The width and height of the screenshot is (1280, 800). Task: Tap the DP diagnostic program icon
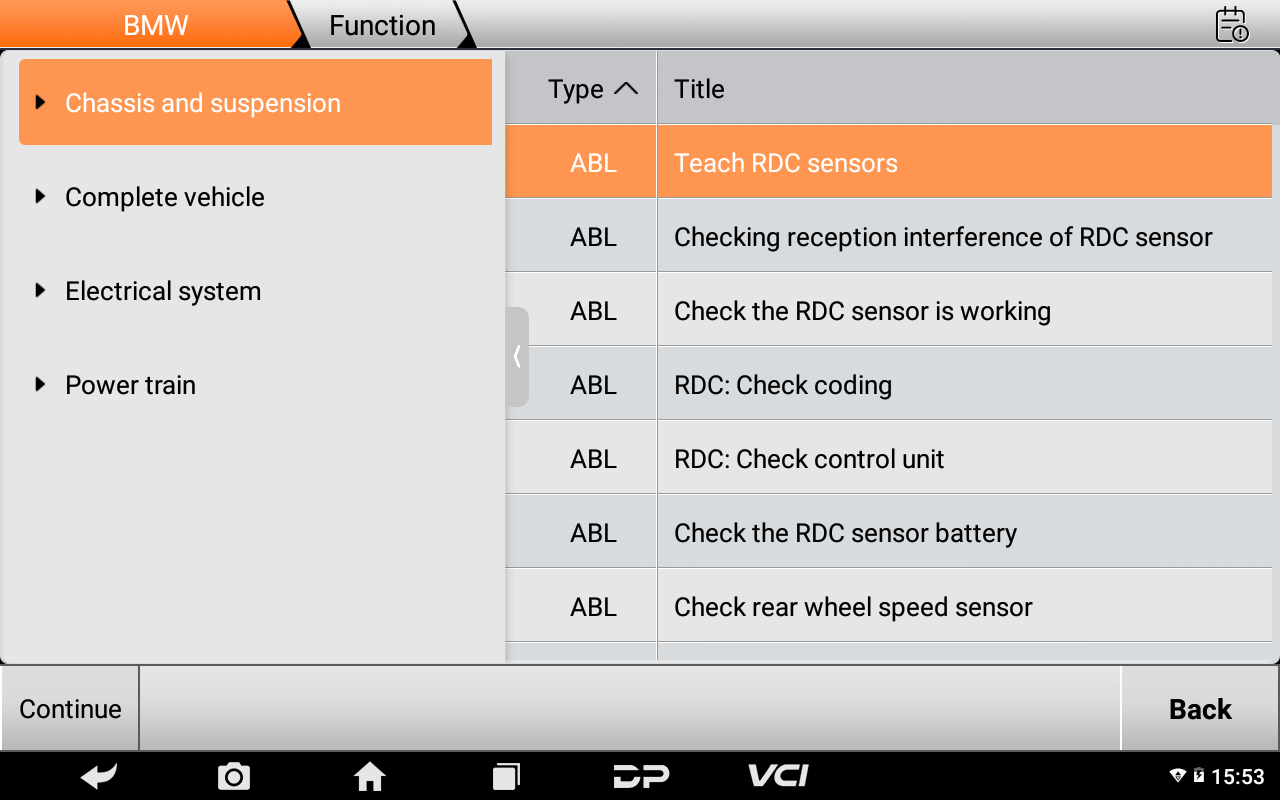click(641, 776)
